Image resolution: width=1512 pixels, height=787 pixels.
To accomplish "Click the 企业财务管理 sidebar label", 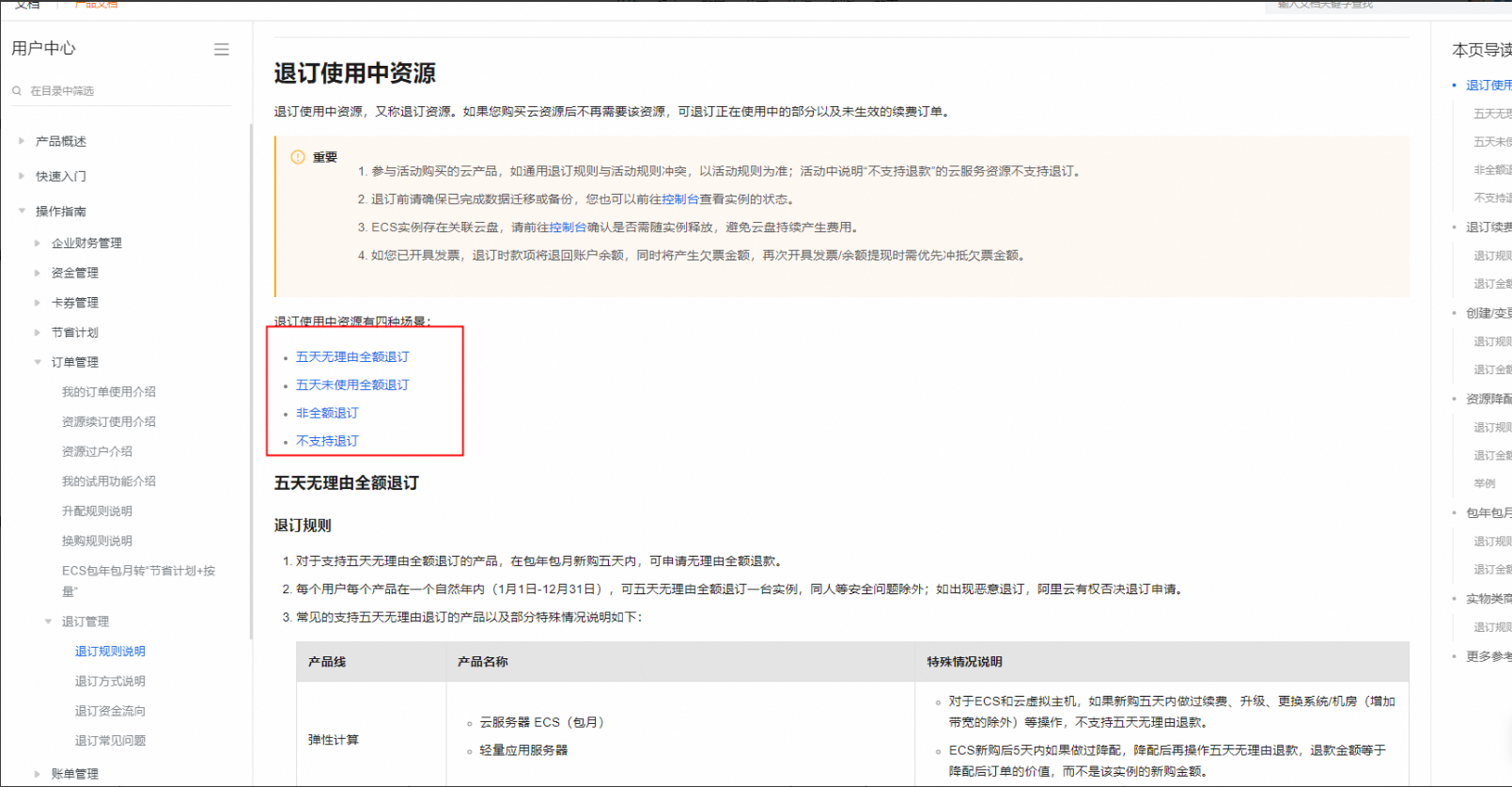I will [x=86, y=244].
